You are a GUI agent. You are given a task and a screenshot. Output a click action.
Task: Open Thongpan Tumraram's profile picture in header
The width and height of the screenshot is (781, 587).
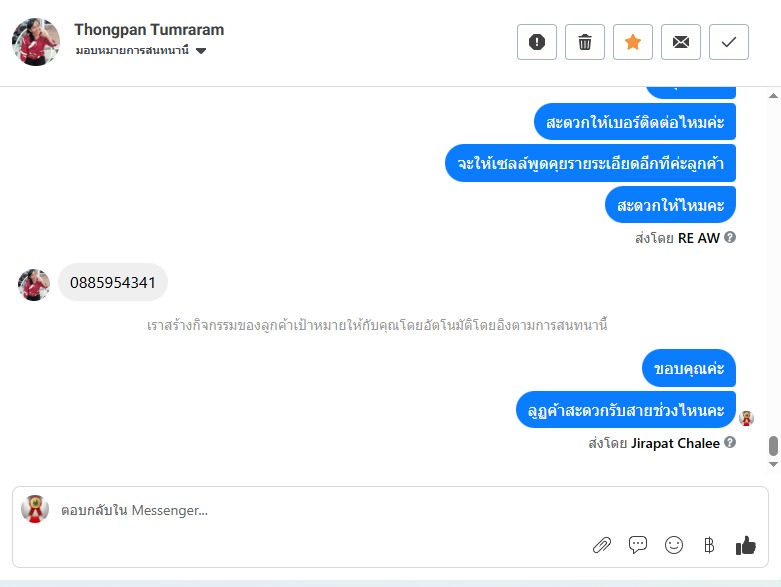(x=36, y=42)
